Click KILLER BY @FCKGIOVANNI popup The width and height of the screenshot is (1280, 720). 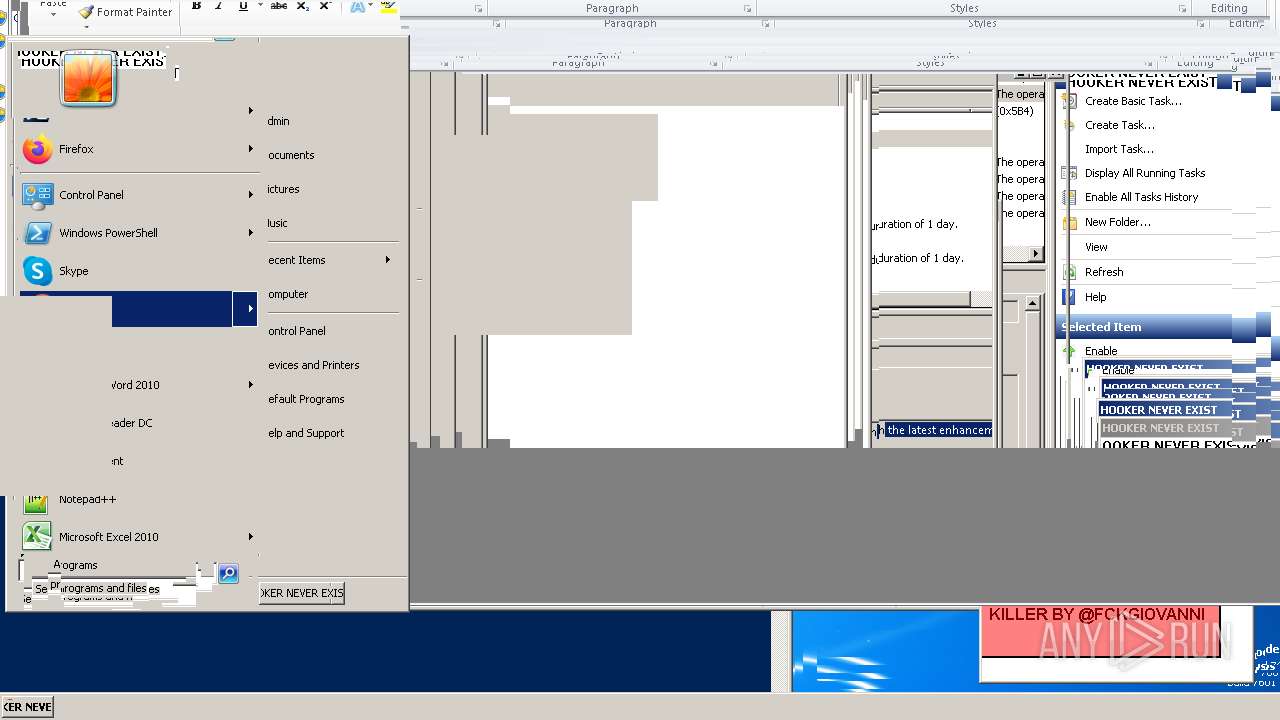(1100, 631)
